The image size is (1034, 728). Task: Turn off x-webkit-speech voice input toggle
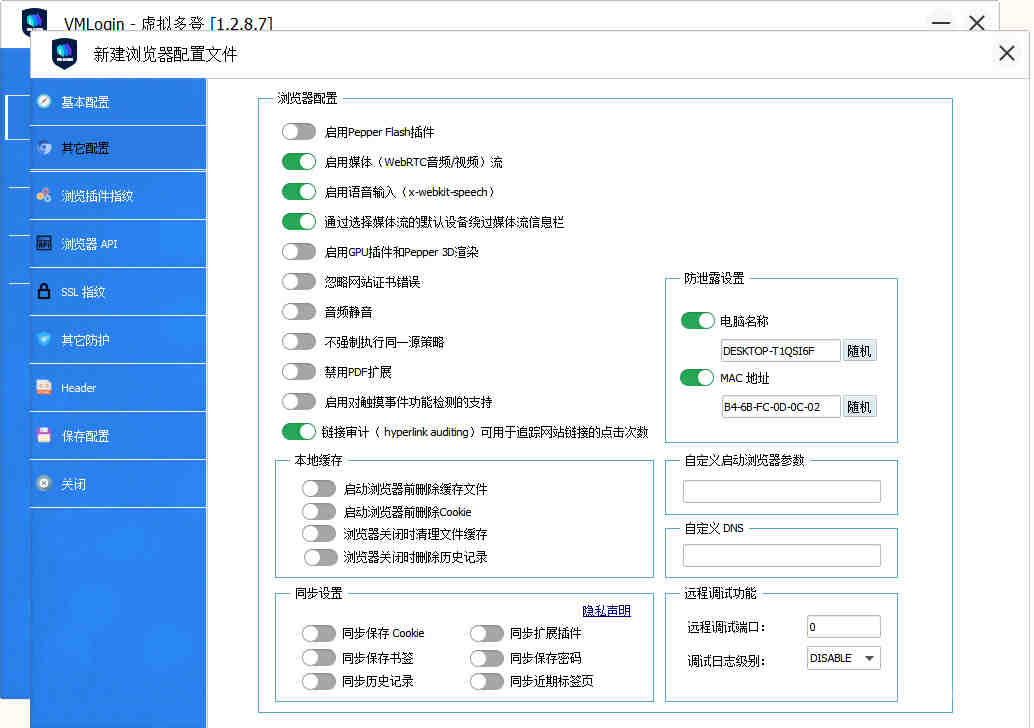coord(299,192)
